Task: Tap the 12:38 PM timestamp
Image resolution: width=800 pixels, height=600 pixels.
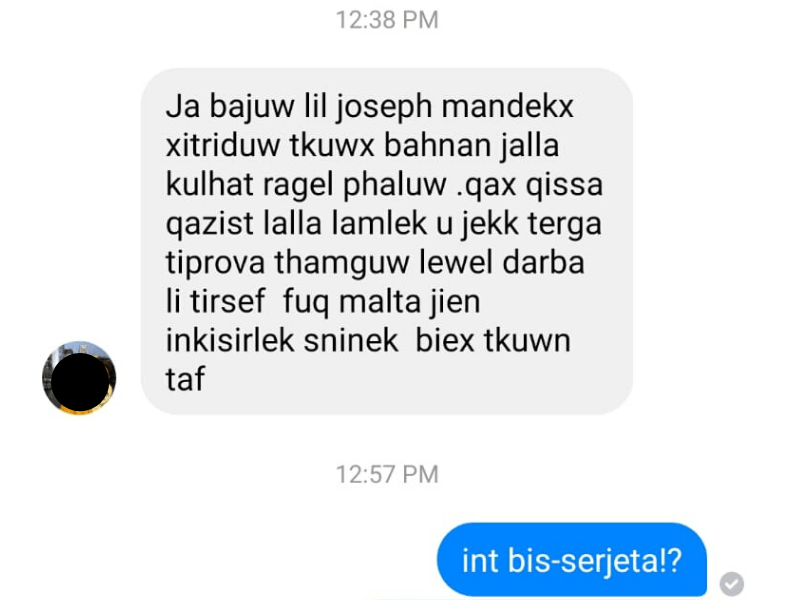Action: (x=387, y=20)
